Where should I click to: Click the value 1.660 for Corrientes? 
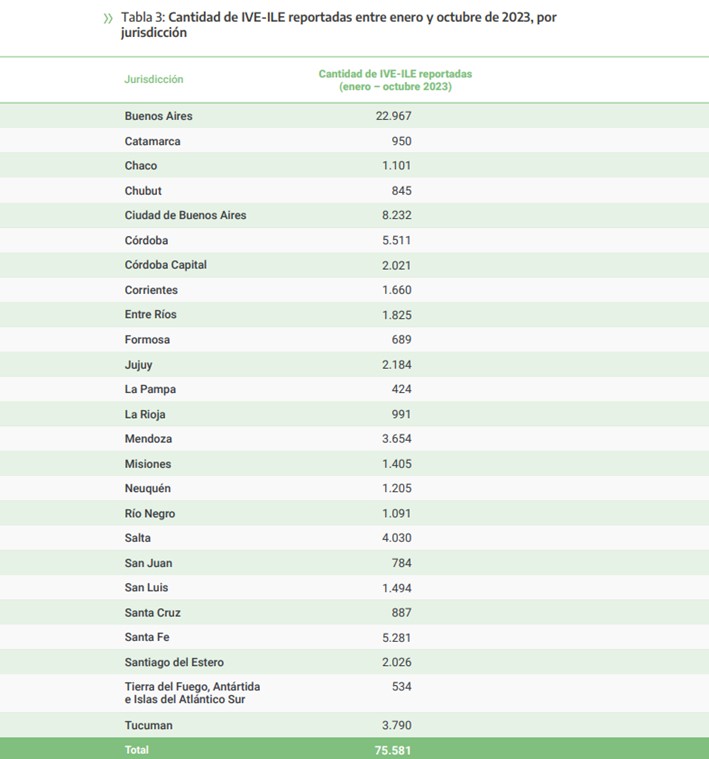pyautogui.click(x=396, y=290)
